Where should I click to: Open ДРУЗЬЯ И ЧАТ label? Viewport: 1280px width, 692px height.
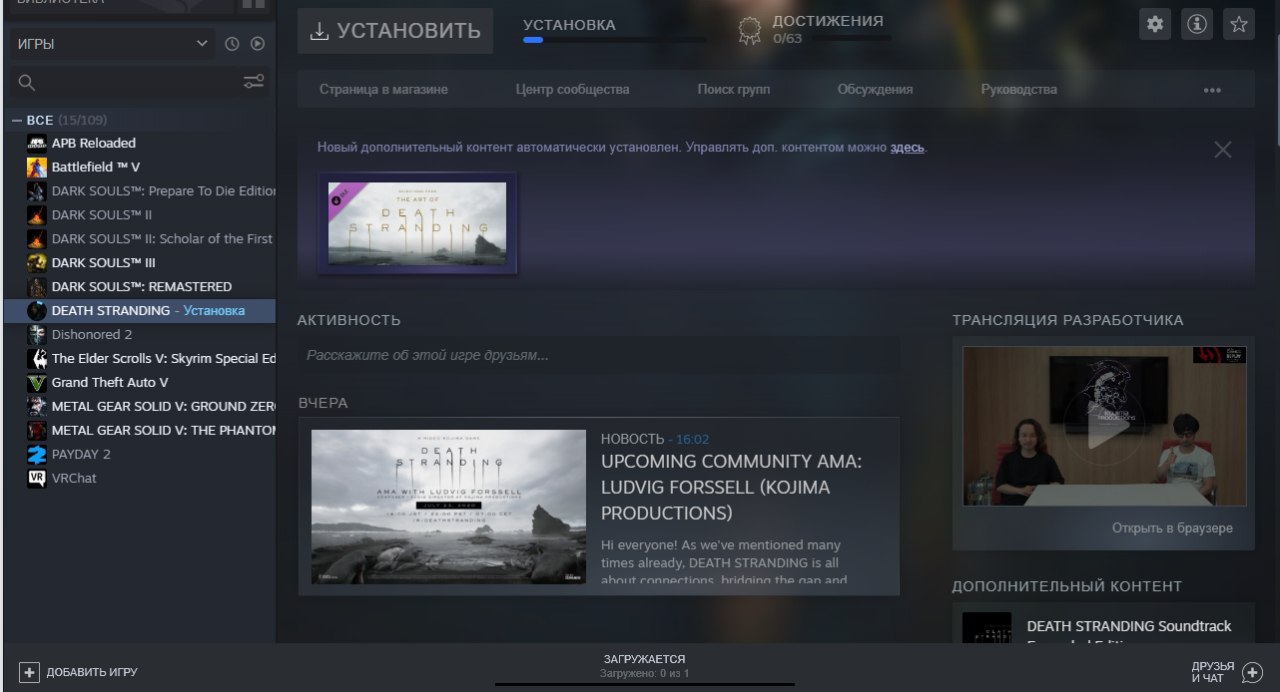point(1213,672)
